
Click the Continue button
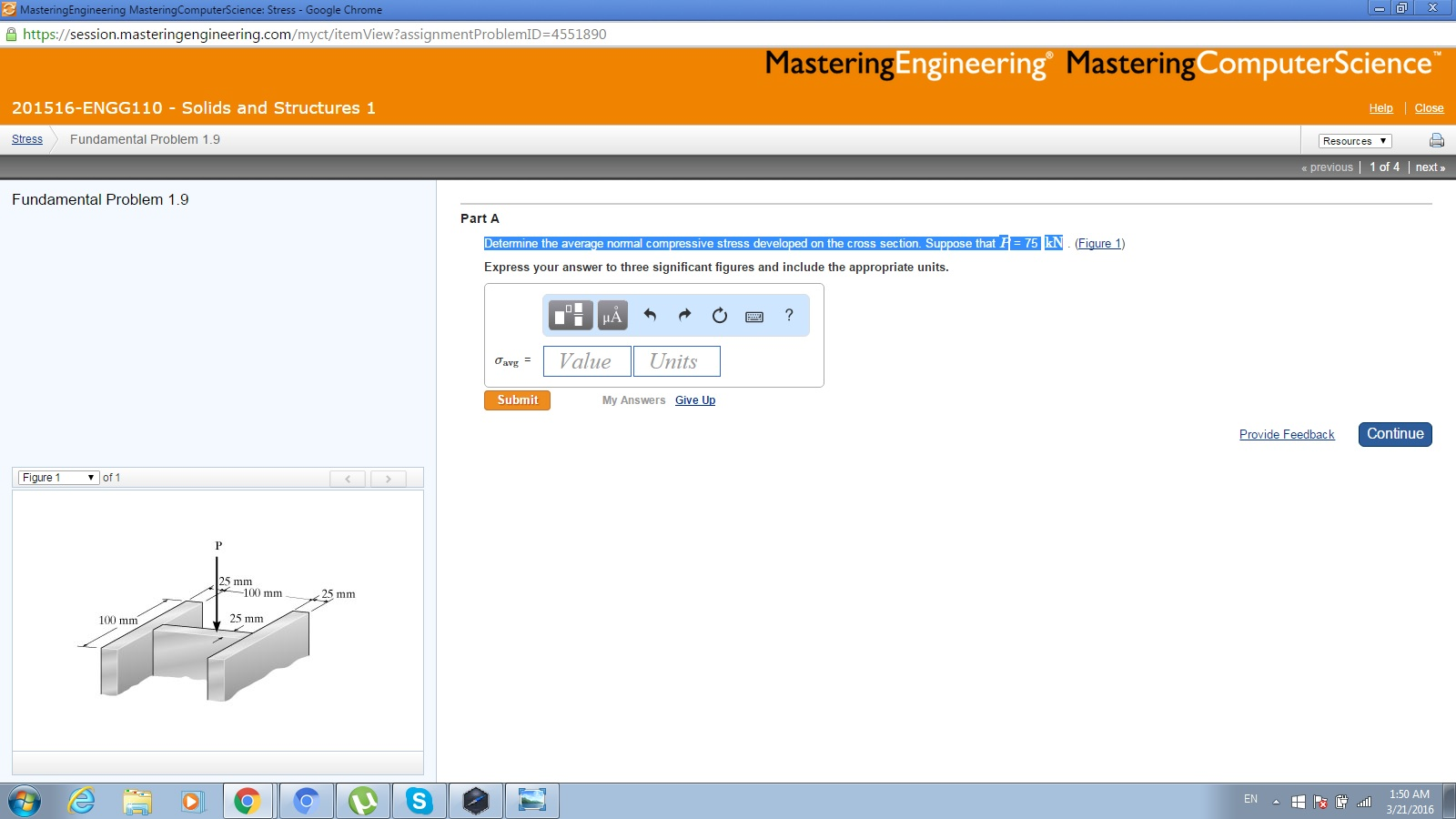(x=1394, y=434)
